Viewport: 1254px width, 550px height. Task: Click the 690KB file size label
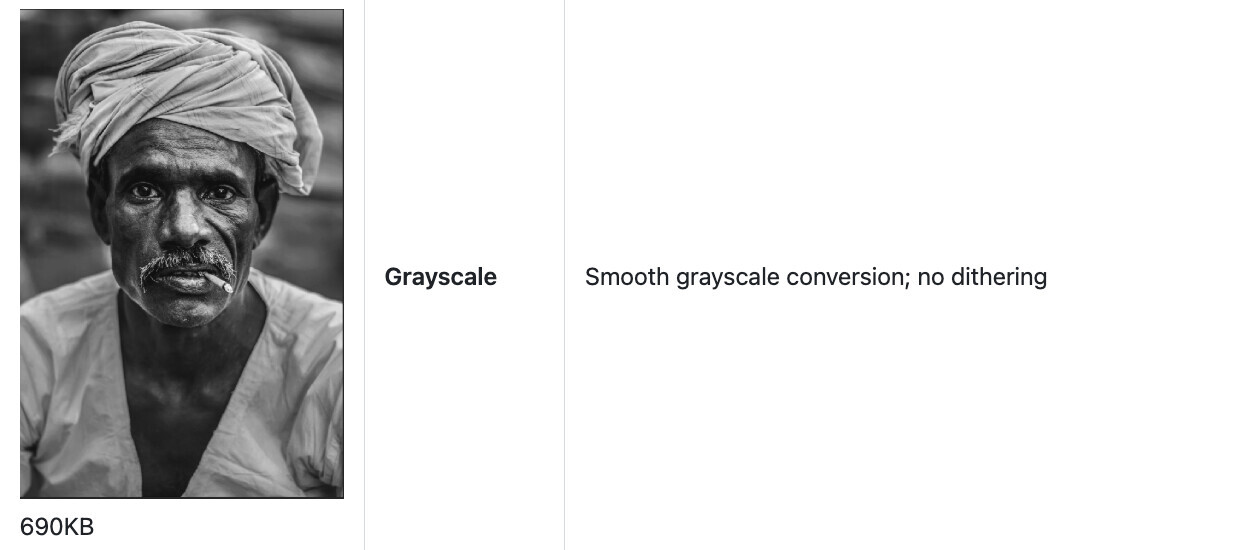coord(57,527)
